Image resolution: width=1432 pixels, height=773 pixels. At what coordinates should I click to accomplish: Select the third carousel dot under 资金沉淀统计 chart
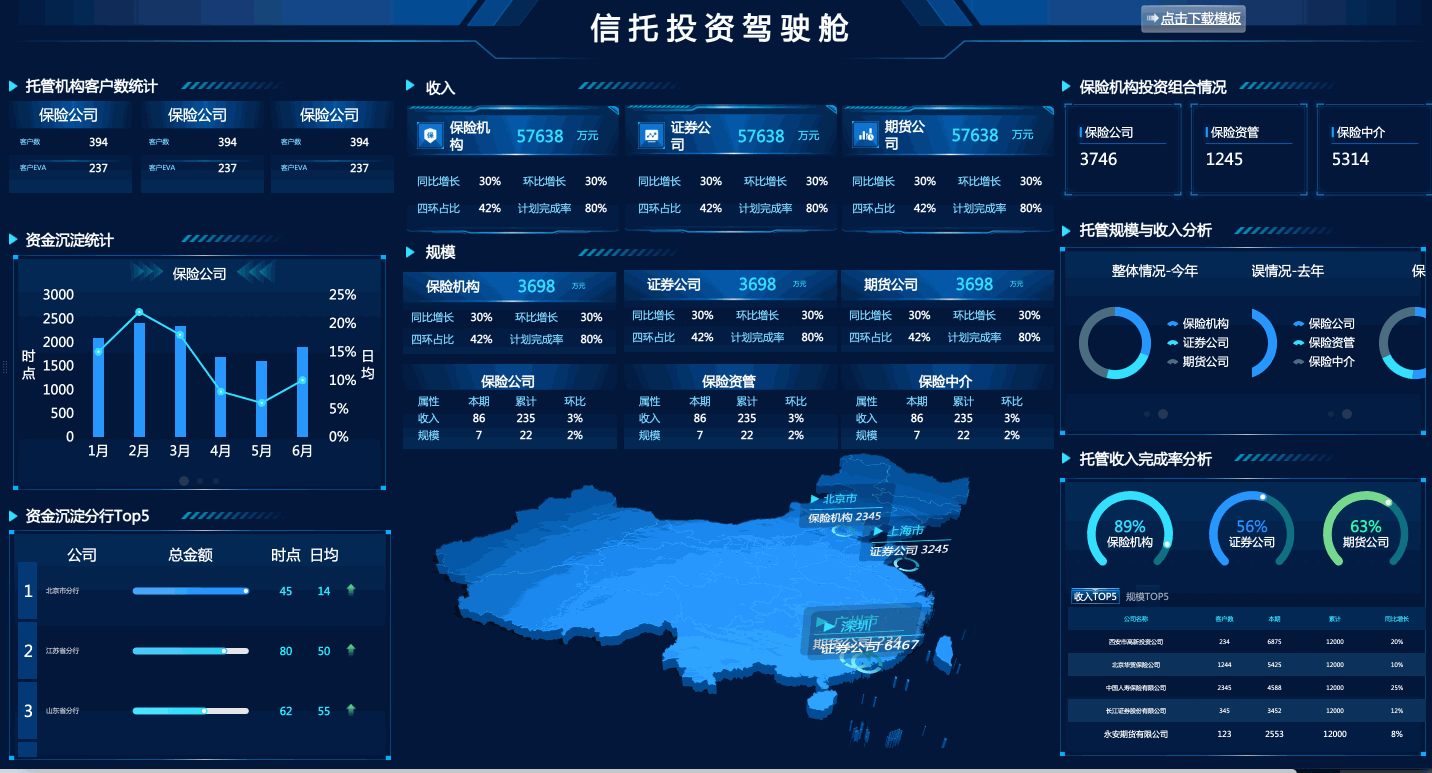215,481
